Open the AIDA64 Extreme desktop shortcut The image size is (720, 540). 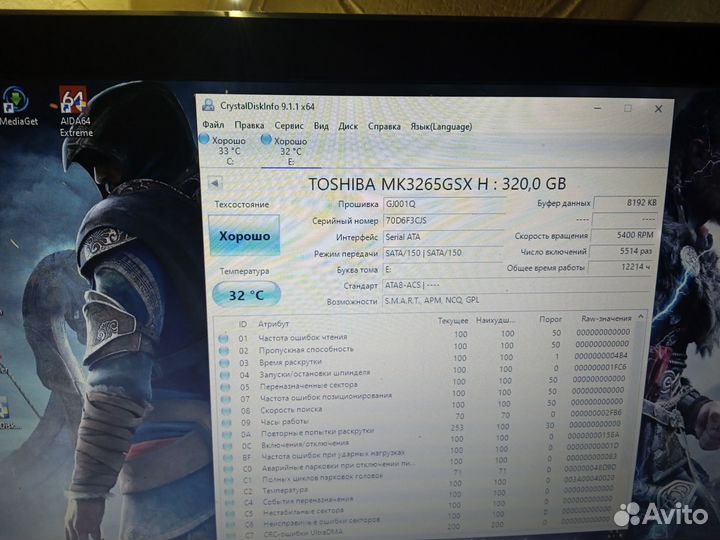[x=75, y=112]
